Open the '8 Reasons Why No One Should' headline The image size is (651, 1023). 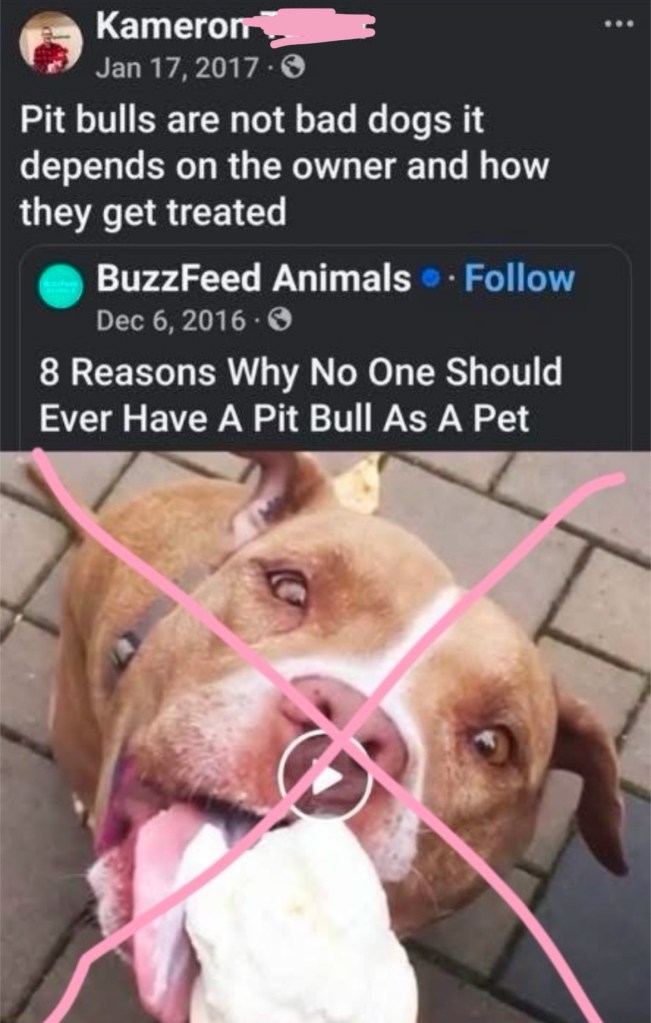tap(300, 372)
